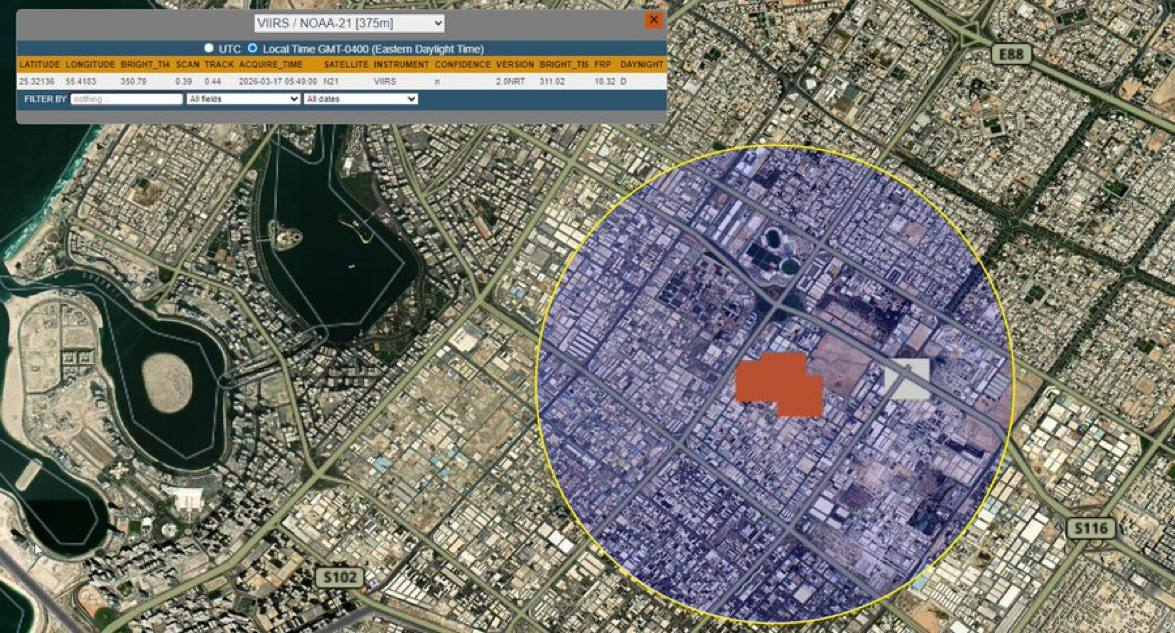Viewport: 1175px width, 633px height.
Task: Click satellite value N21
Action: click(x=331, y=81)
